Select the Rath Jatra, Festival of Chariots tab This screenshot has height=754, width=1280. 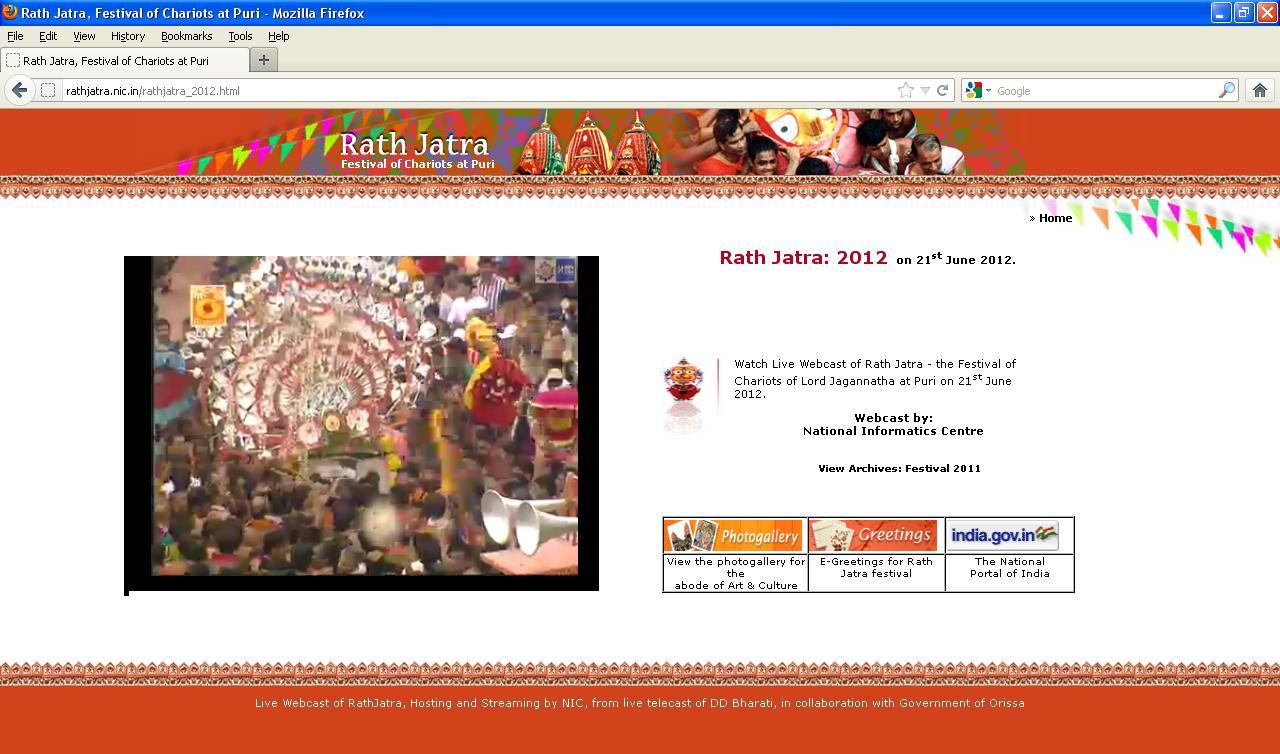click(124, 60)
